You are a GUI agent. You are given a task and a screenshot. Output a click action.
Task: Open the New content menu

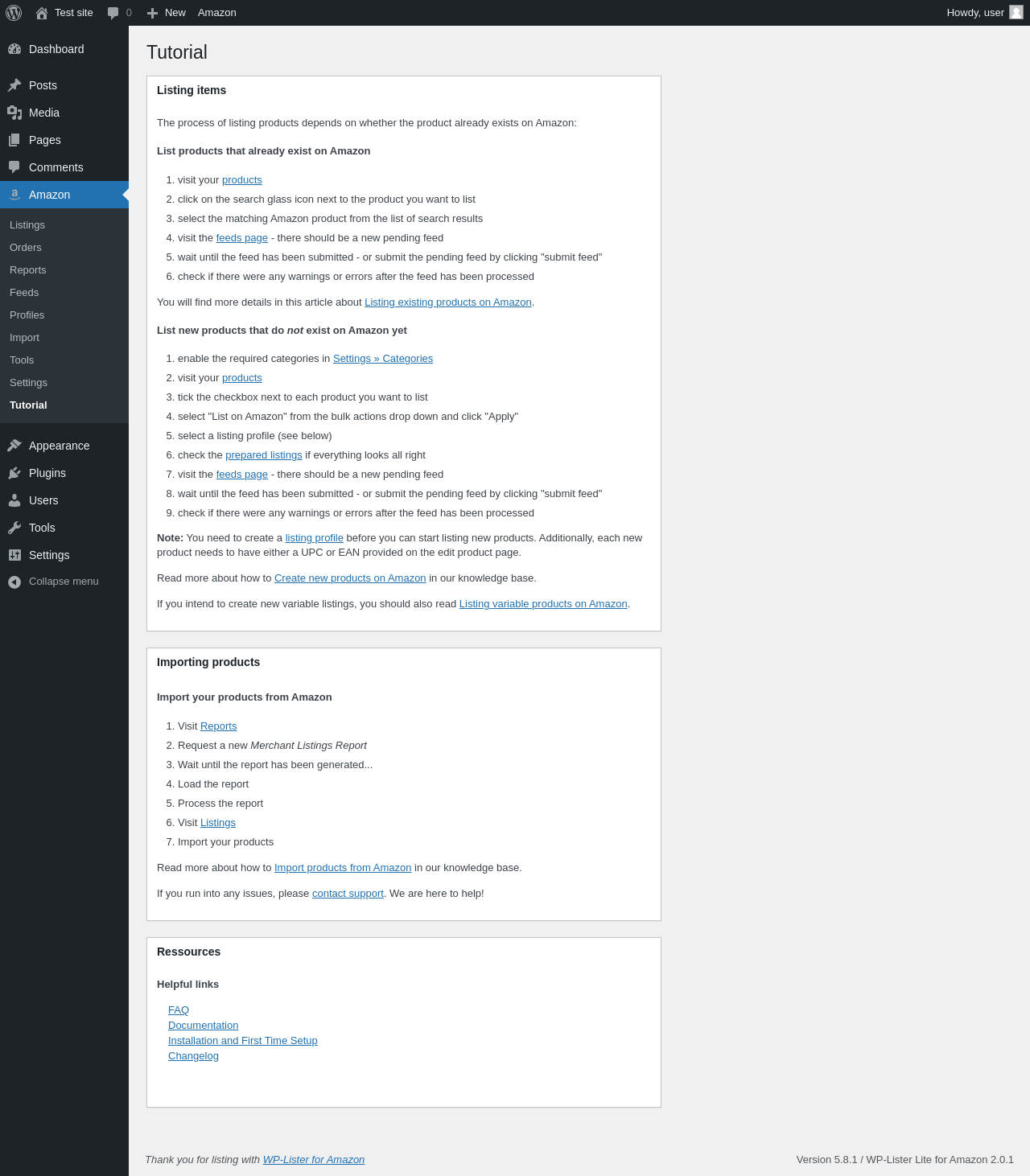click(167, 13)
